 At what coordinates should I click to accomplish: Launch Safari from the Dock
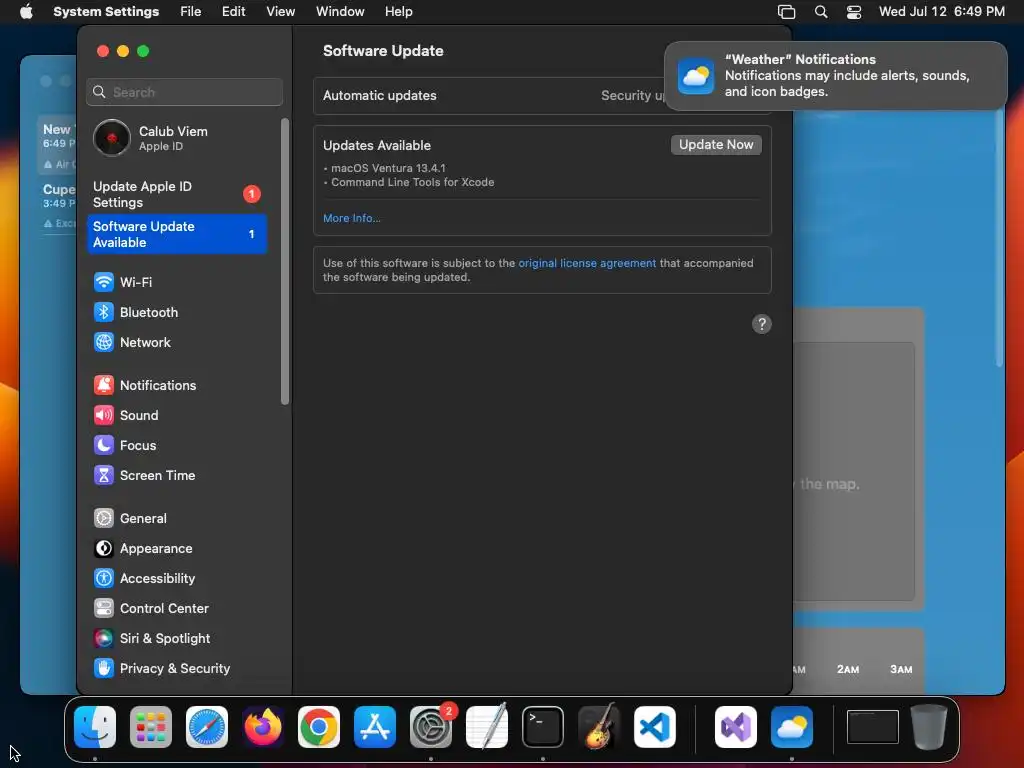click(207, 727)
